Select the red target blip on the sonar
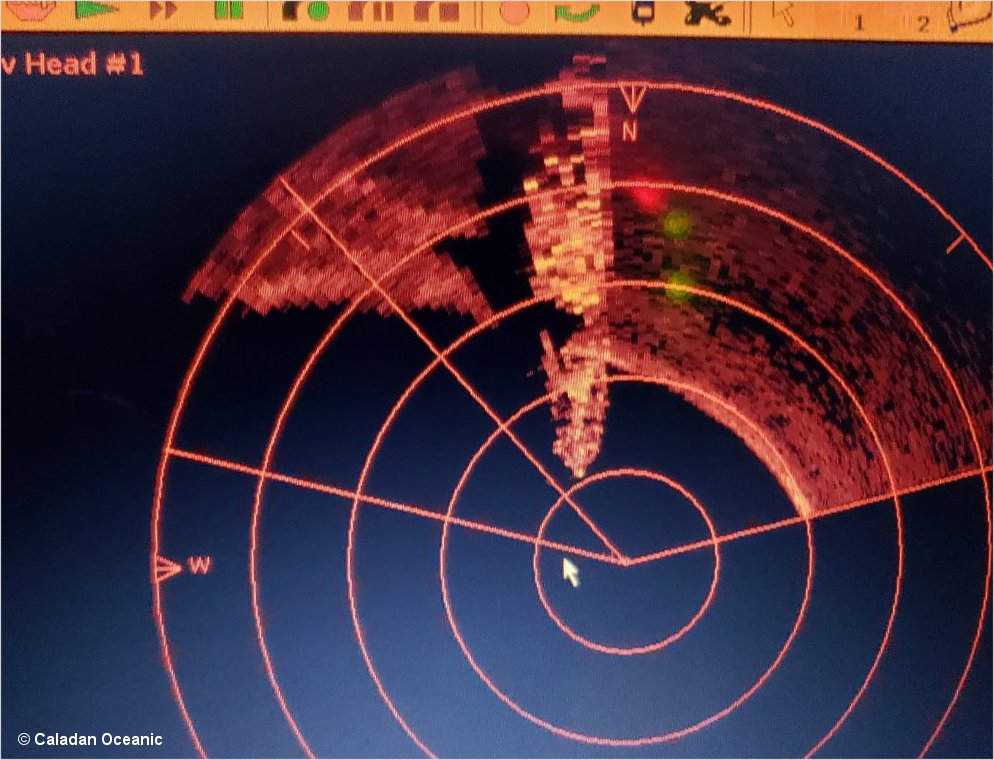Screen dimensions: 994x760 click(650, 195)
